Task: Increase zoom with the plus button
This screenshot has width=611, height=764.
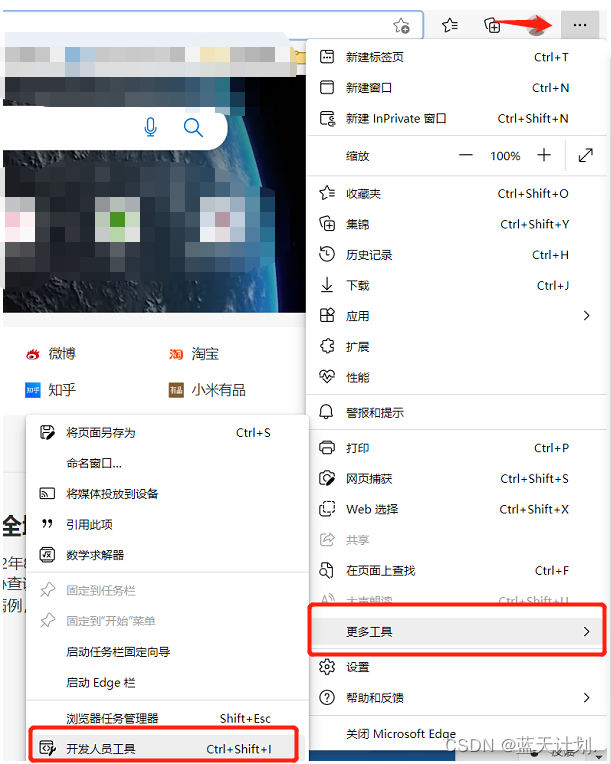Action: (x=544, y=155)
